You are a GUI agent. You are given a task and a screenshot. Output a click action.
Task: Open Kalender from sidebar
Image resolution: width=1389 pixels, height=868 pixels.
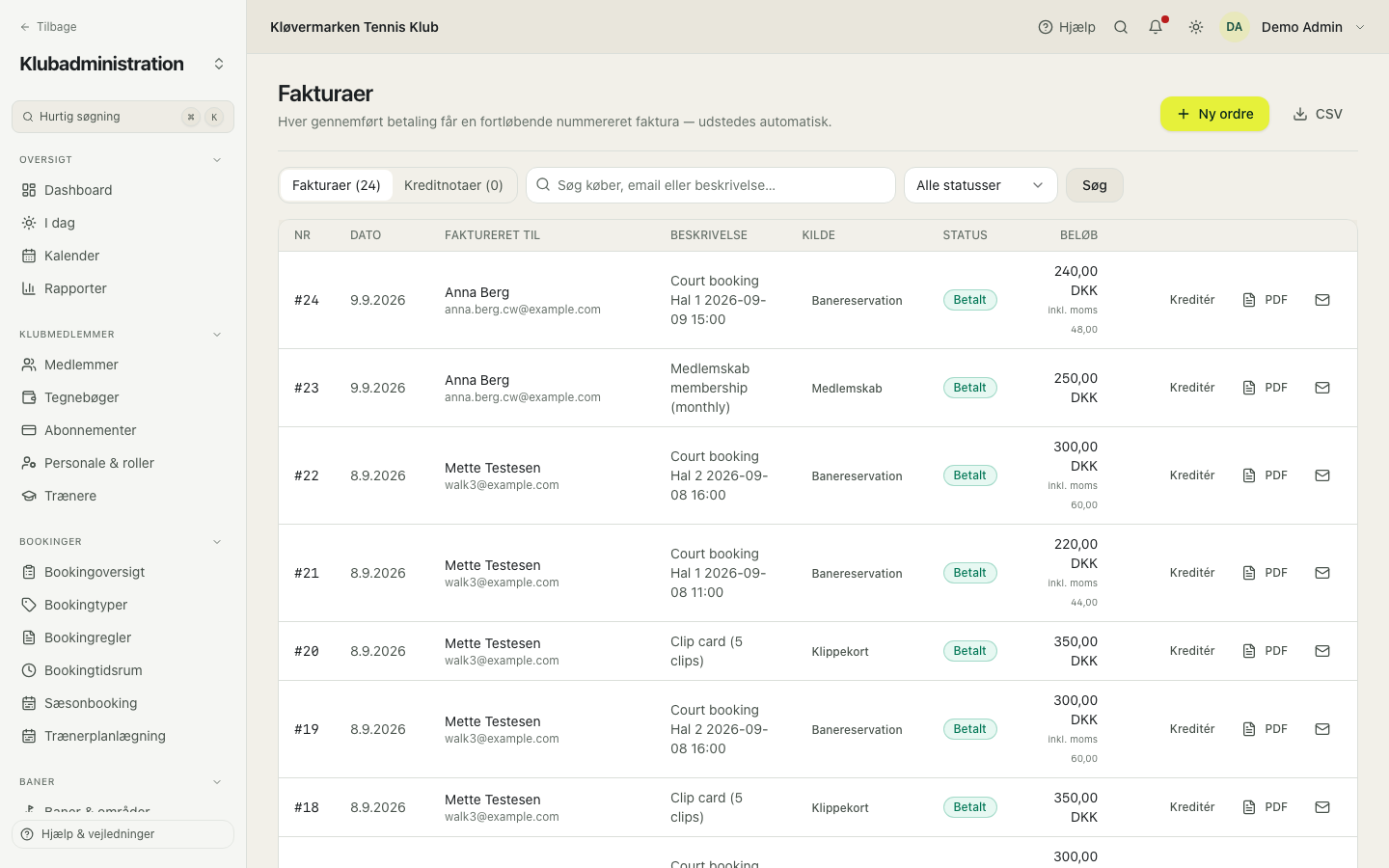tap(123, 256)
